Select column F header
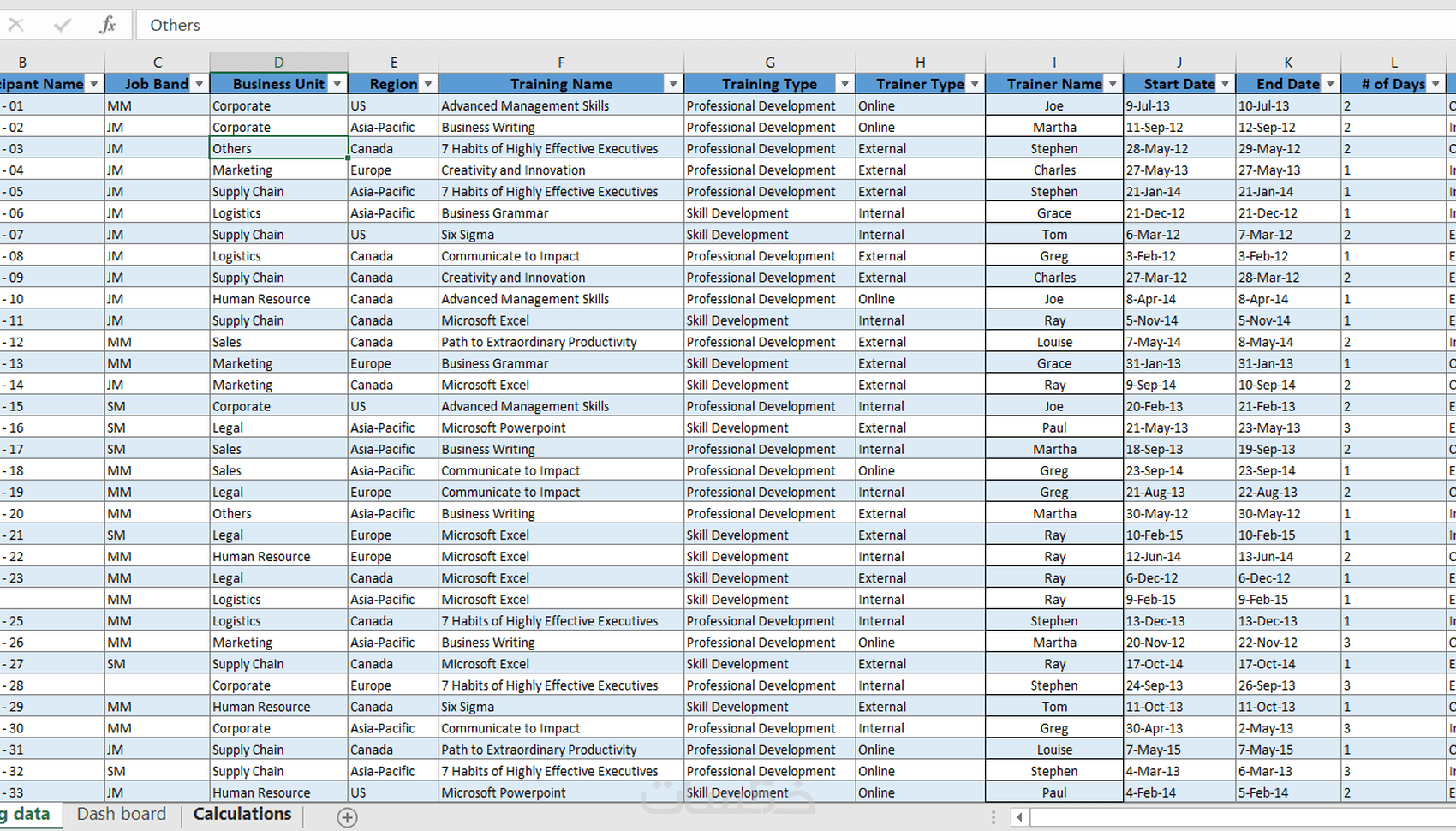This screenshot has height=831, width=1456. (x=561, y=62)
